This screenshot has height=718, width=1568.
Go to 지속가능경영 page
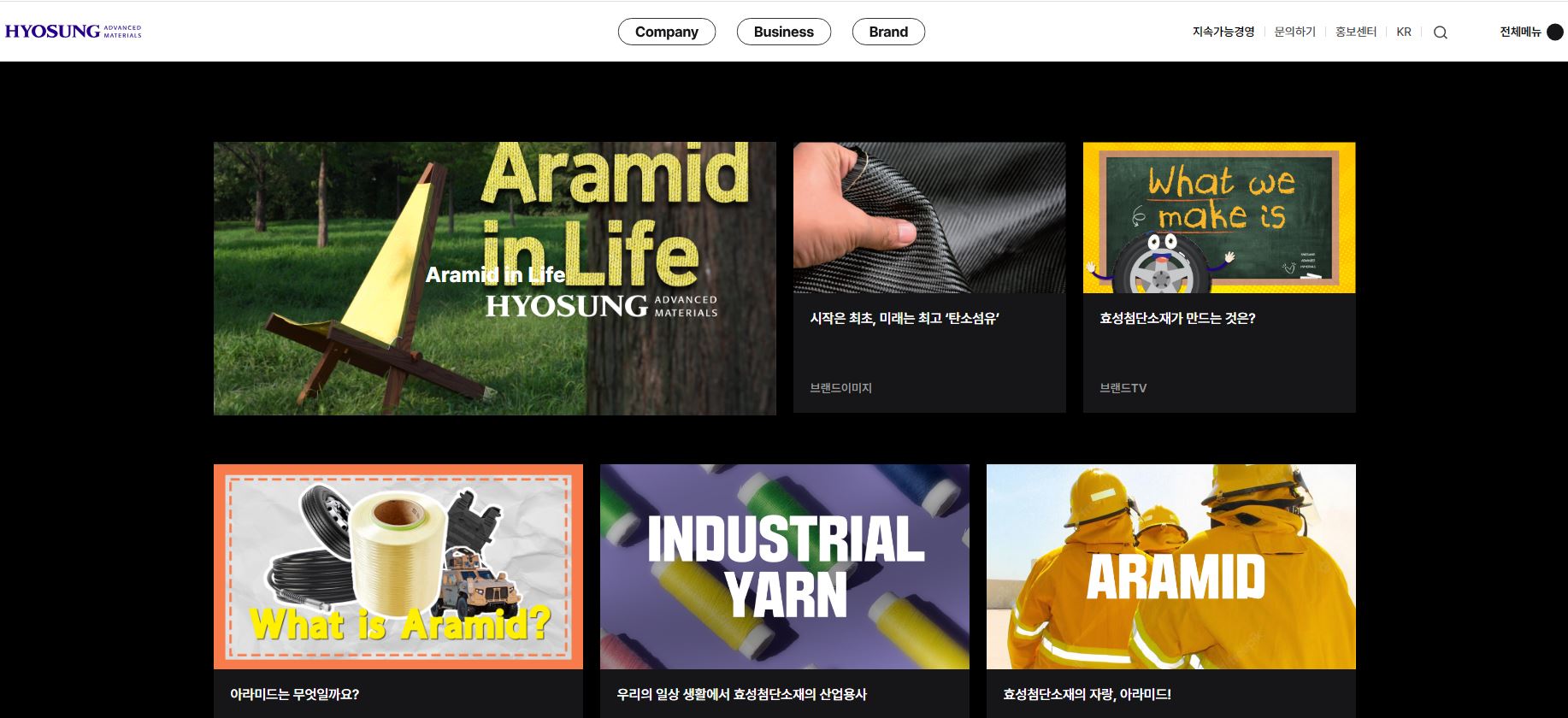[x=1223, y=32]
